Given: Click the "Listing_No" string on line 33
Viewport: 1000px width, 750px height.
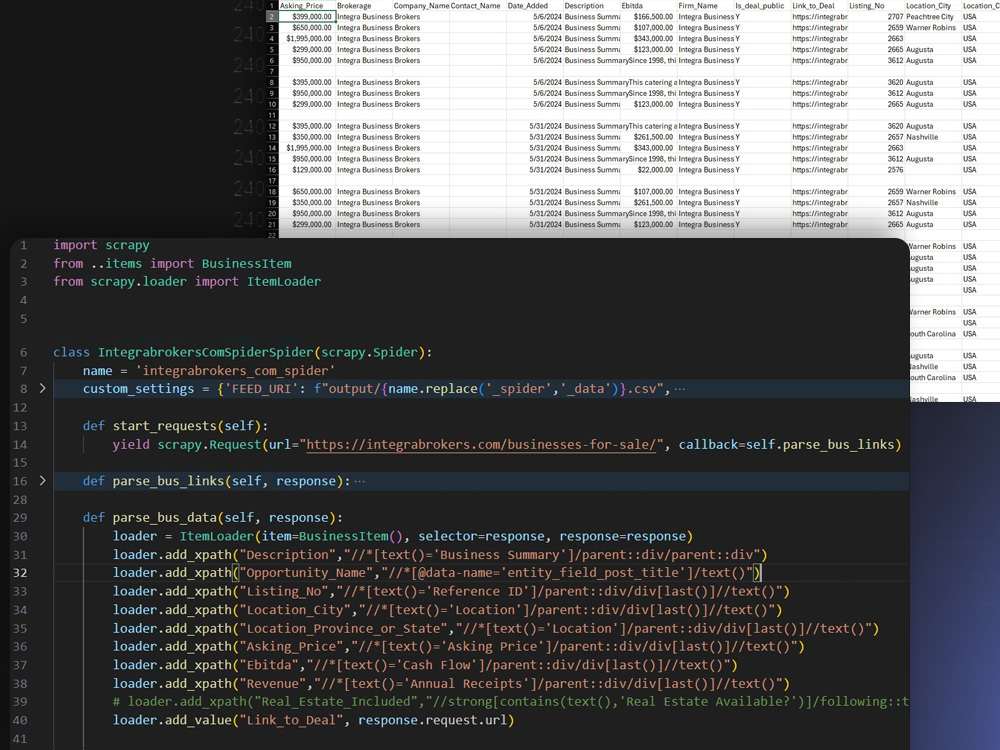Looking at the screenshot, I should pyautogui.click(x=284, y=591).
